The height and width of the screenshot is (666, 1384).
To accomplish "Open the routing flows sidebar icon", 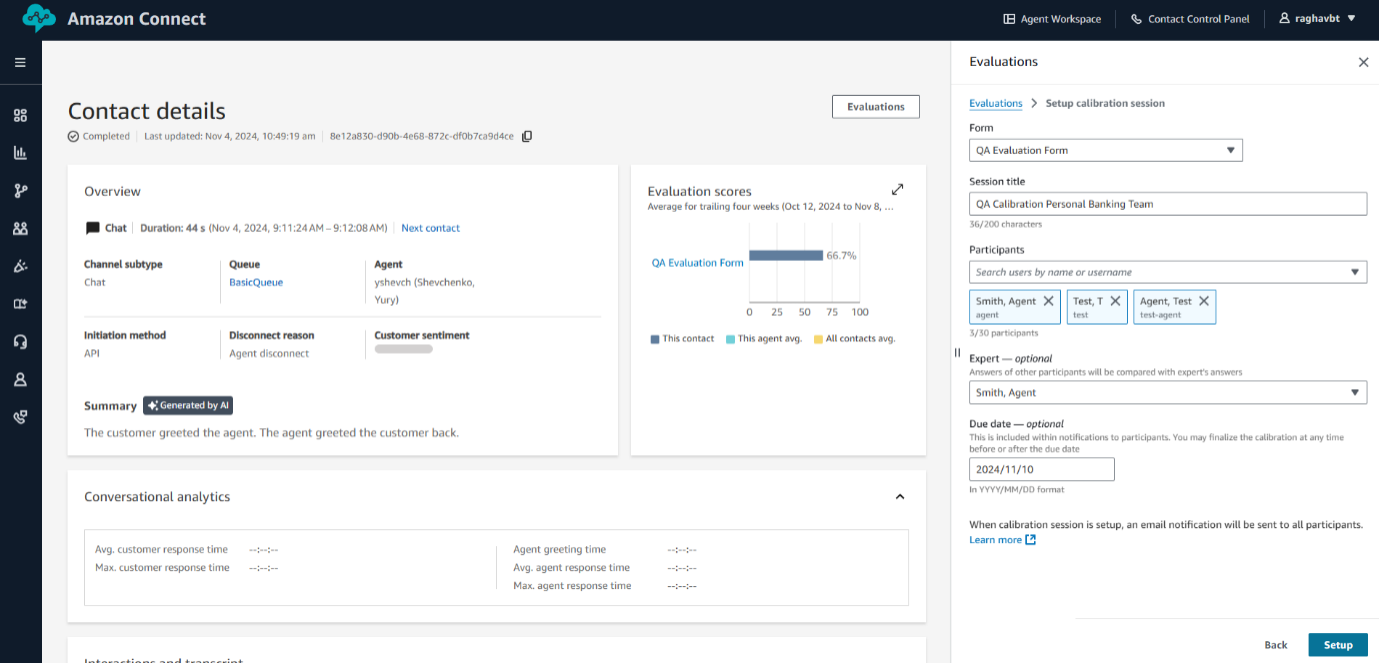I will pyautogui.click(x=20, y=191).
